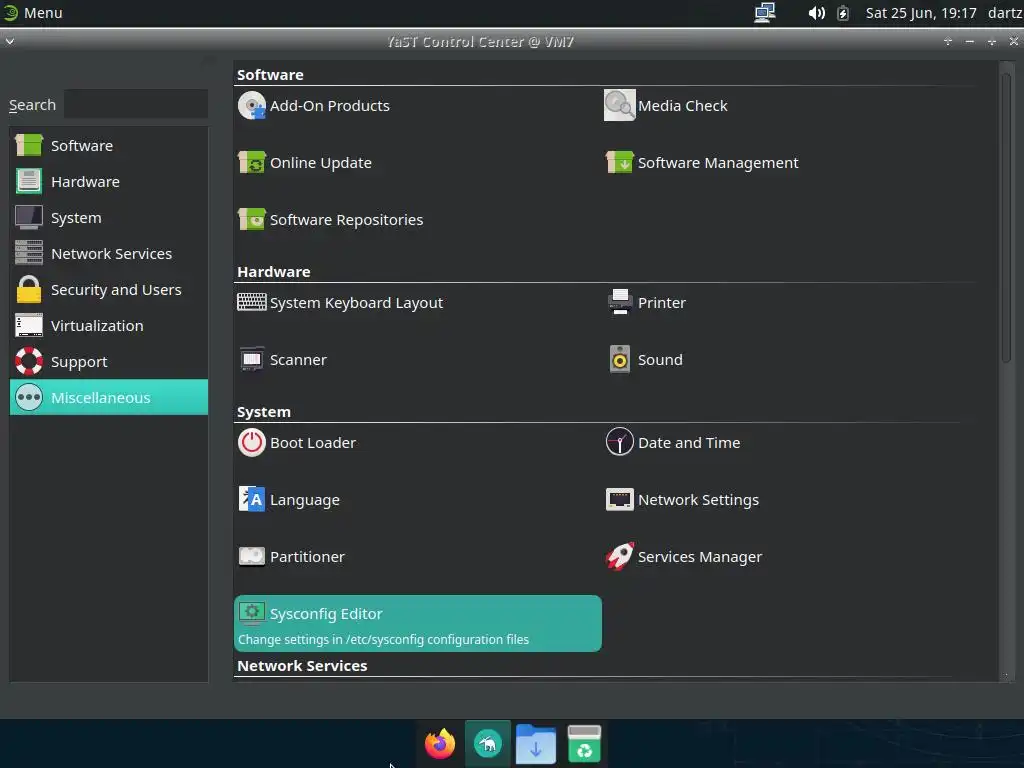Click the 'Date and Time' label
The height and width of the screenshot is (768, 1024).
click(x=689, y=443)
